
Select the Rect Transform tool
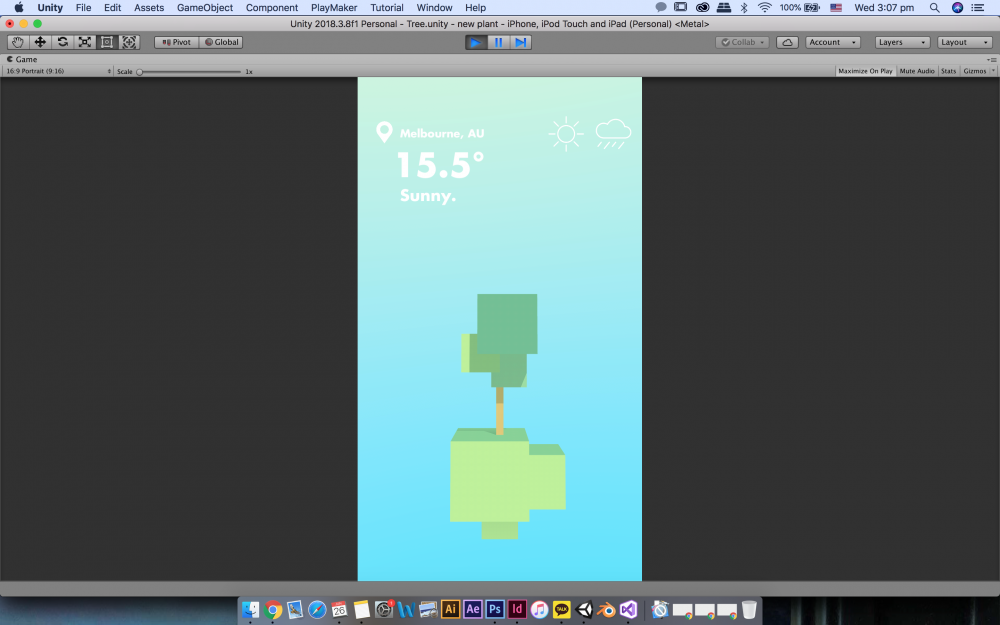point(107,42)
